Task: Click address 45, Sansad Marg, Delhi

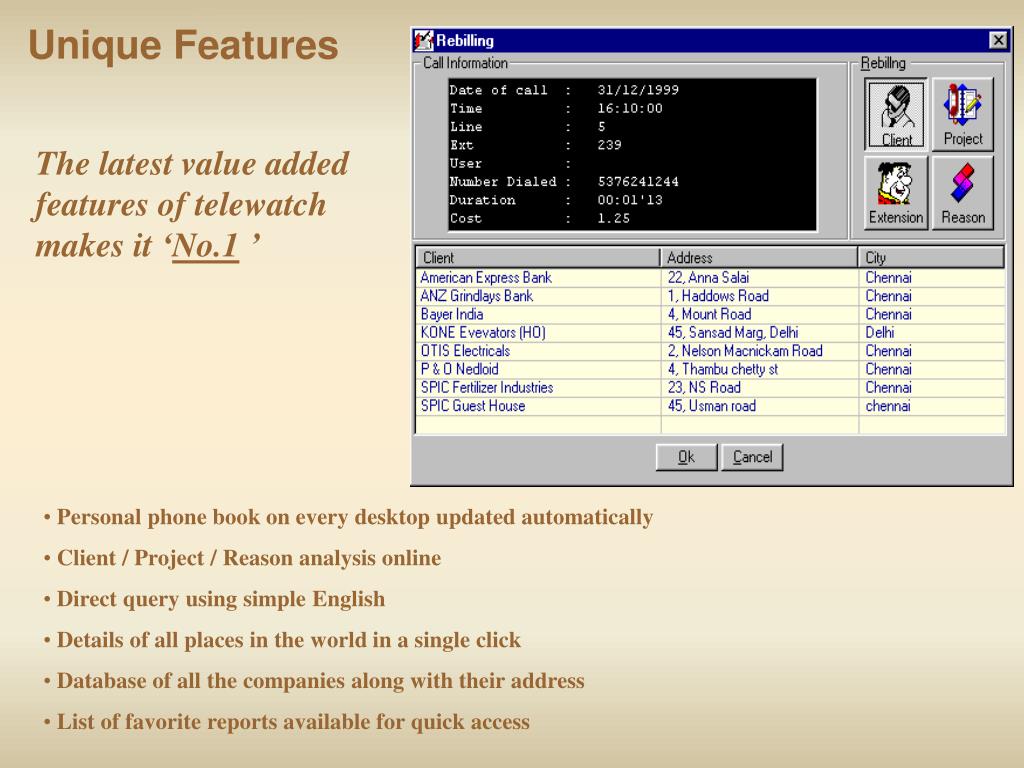Action: [x=733, y=332]
